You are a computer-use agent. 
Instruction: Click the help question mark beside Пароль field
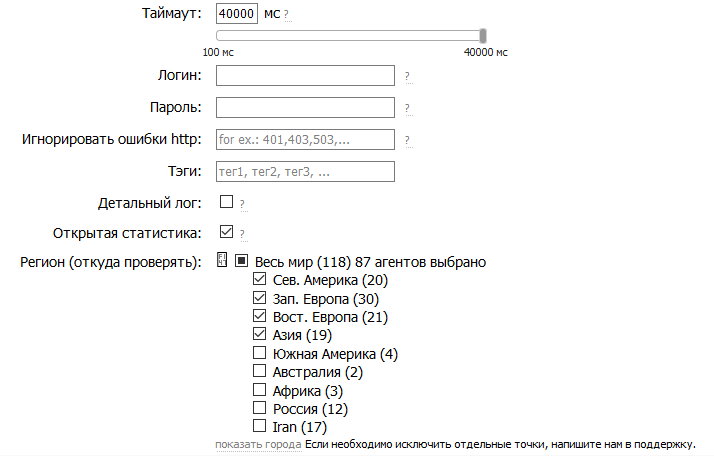click(x=408, y=109)
